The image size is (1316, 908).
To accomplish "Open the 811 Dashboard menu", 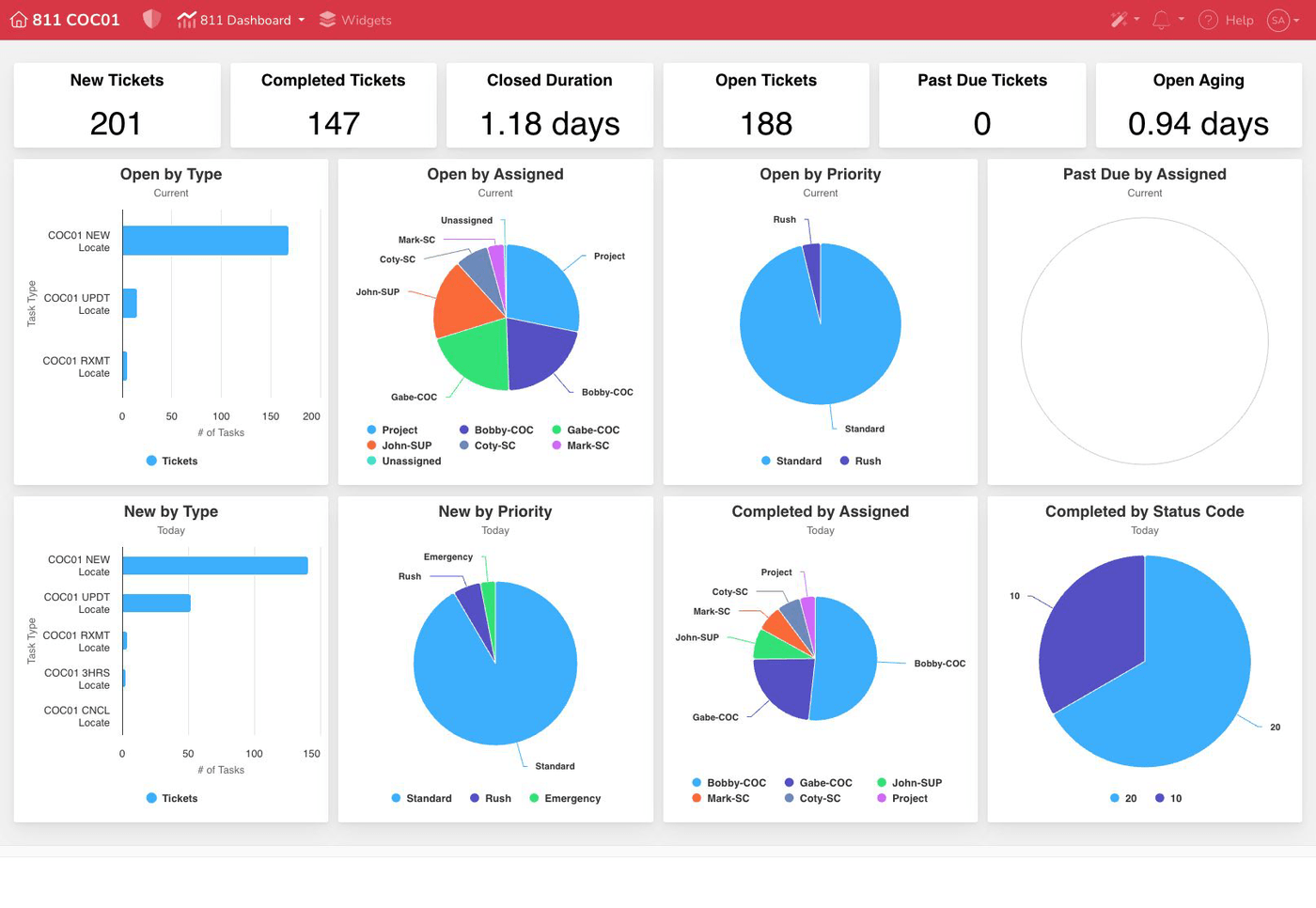I will tap(242, 20).
